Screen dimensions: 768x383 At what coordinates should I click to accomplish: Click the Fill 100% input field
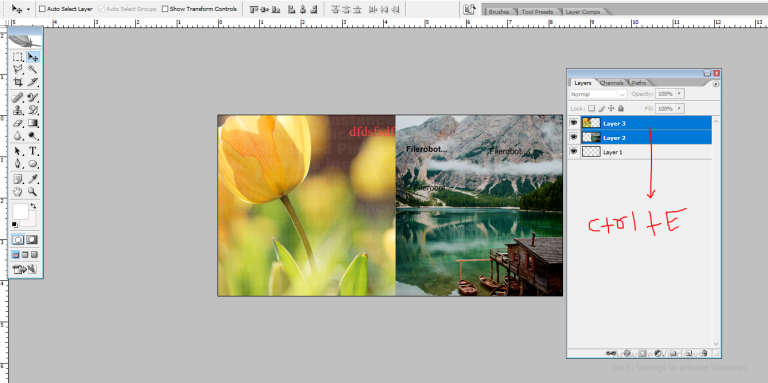665,108
